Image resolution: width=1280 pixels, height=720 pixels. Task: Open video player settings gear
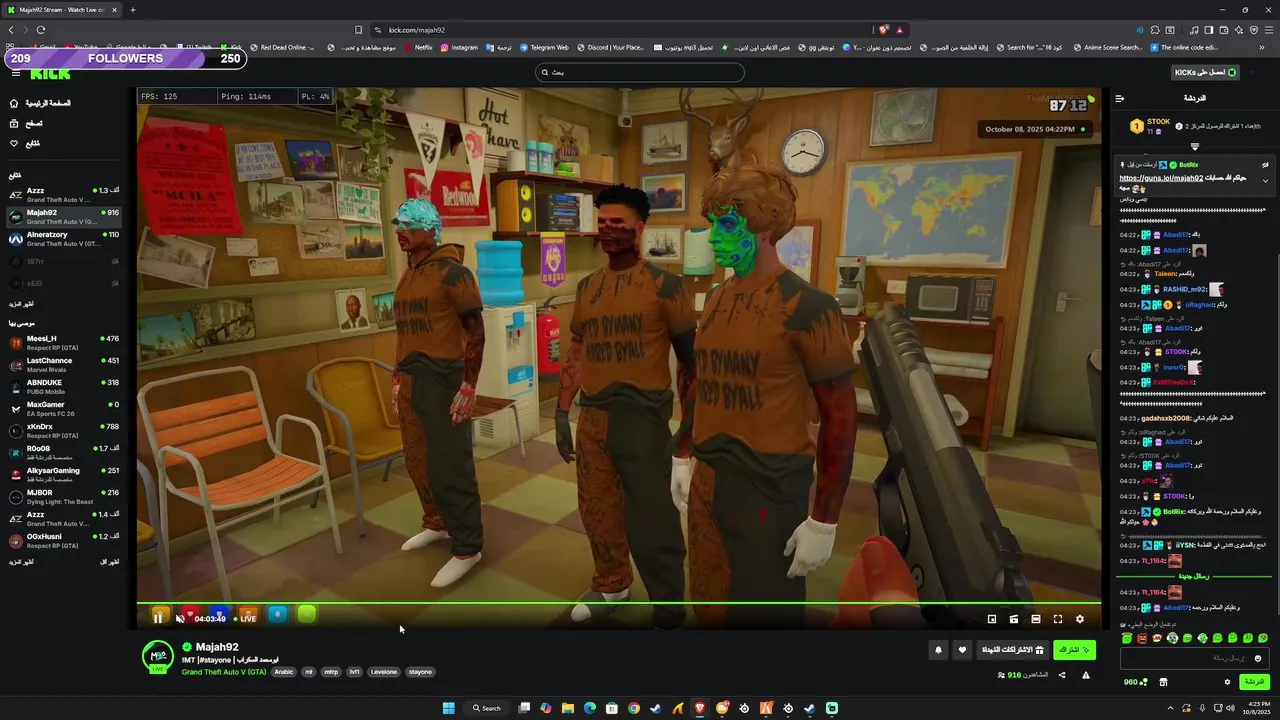(1079, 619)
